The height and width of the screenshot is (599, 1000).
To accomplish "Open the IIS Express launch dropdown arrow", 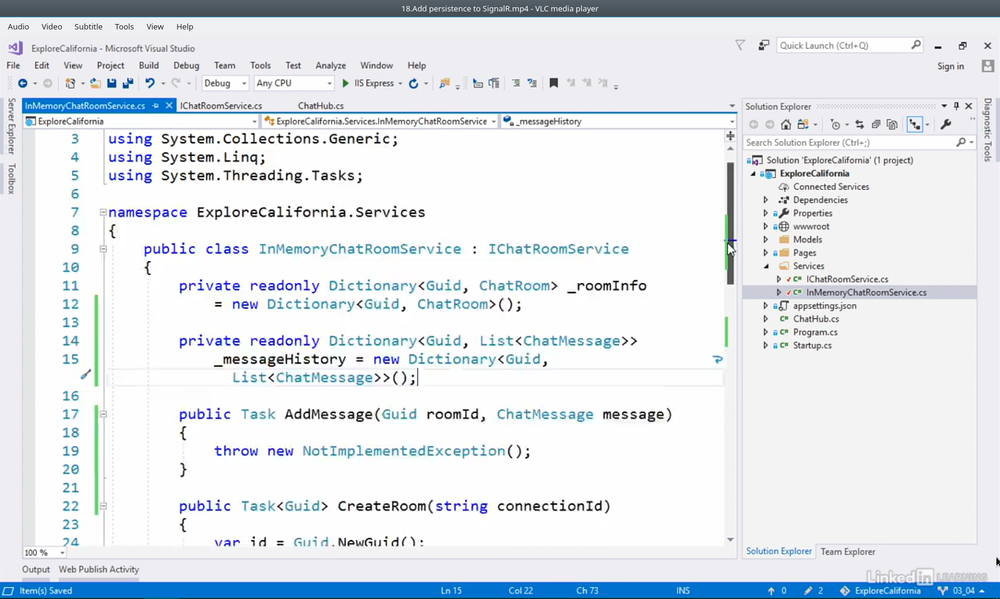I will click(400, 84).
